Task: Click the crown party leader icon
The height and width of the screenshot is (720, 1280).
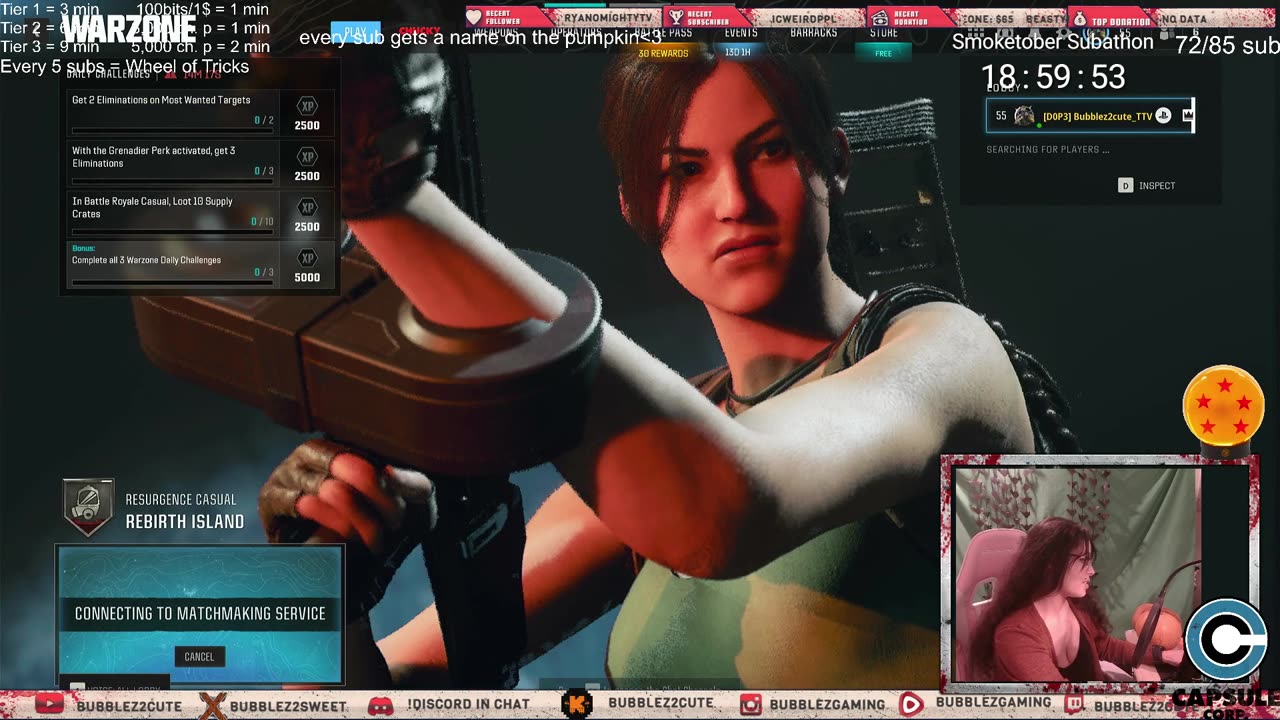Action: [x=1188, y=116]
